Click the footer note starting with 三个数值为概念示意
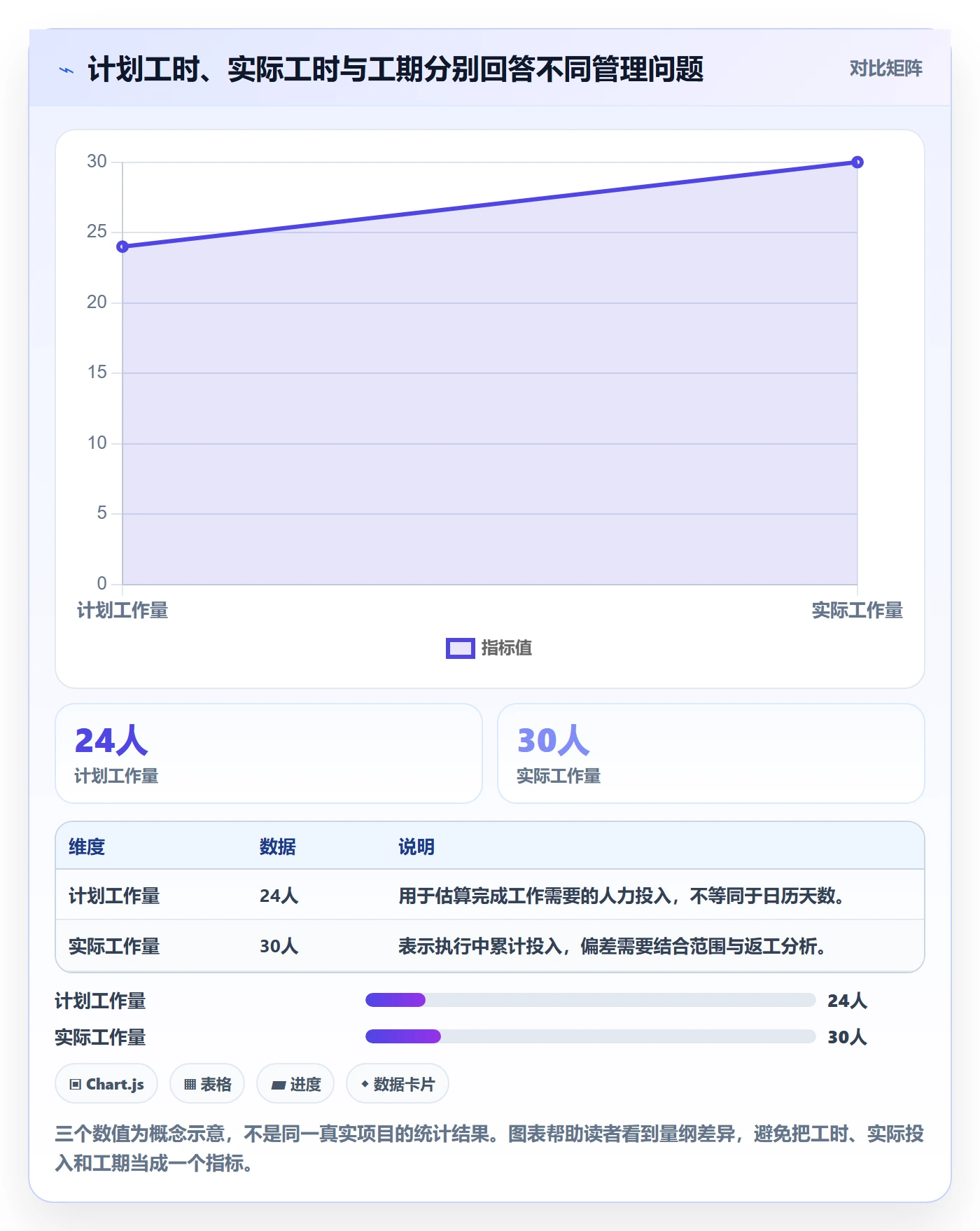Viewport: 980px width, 1231px height. click(489, 1148)
